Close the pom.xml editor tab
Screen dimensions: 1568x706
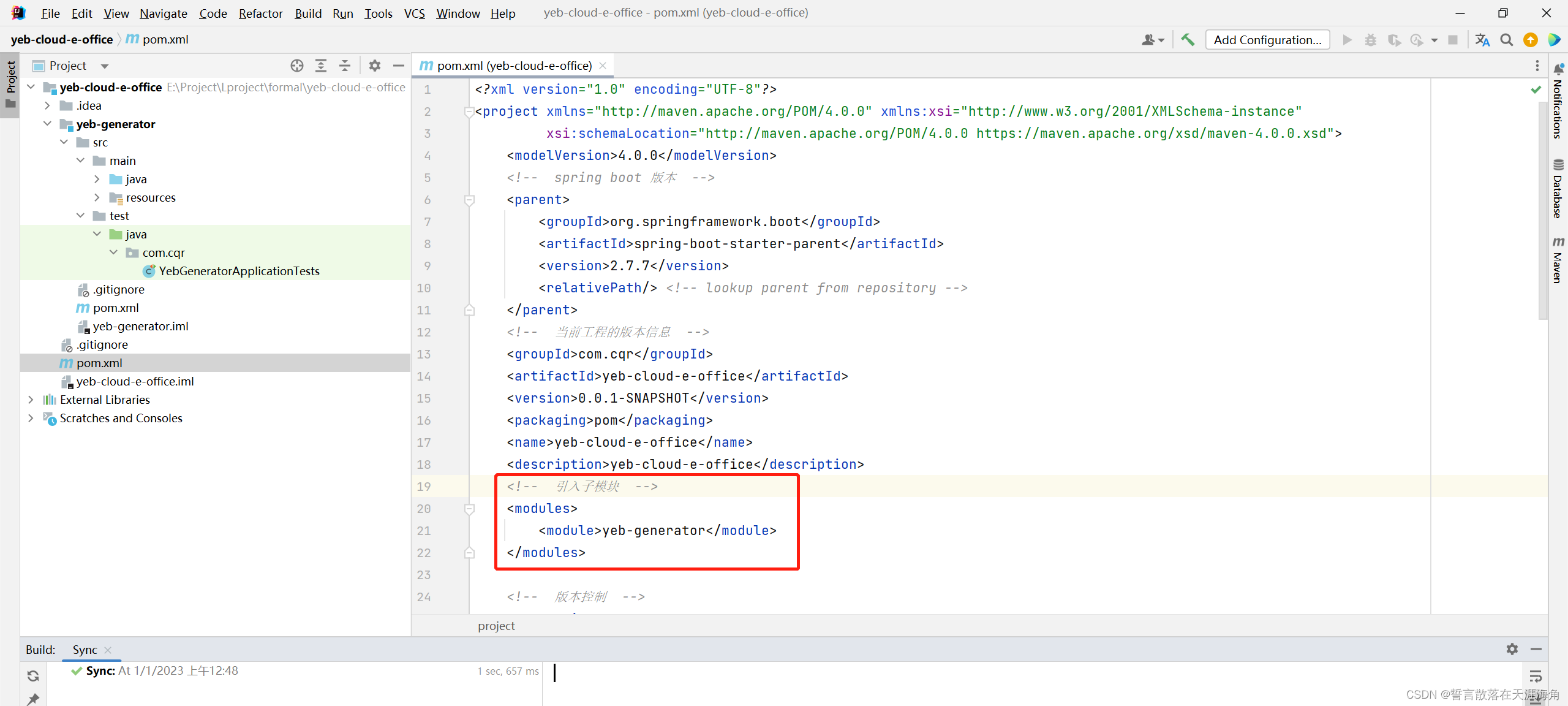[x=603, y=66]
